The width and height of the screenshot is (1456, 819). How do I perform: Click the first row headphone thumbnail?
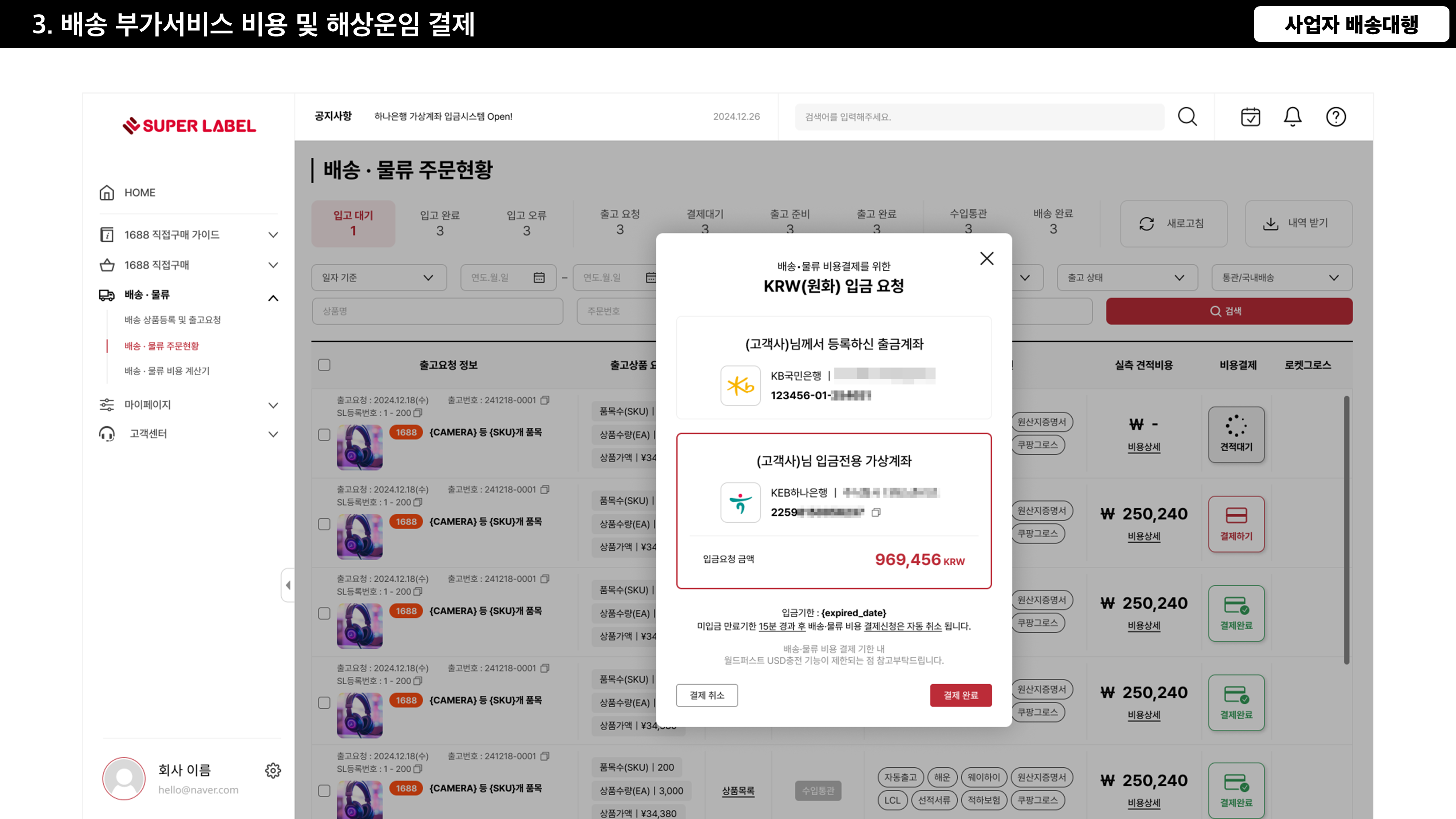pyautogui.click(x=360, y=447)
